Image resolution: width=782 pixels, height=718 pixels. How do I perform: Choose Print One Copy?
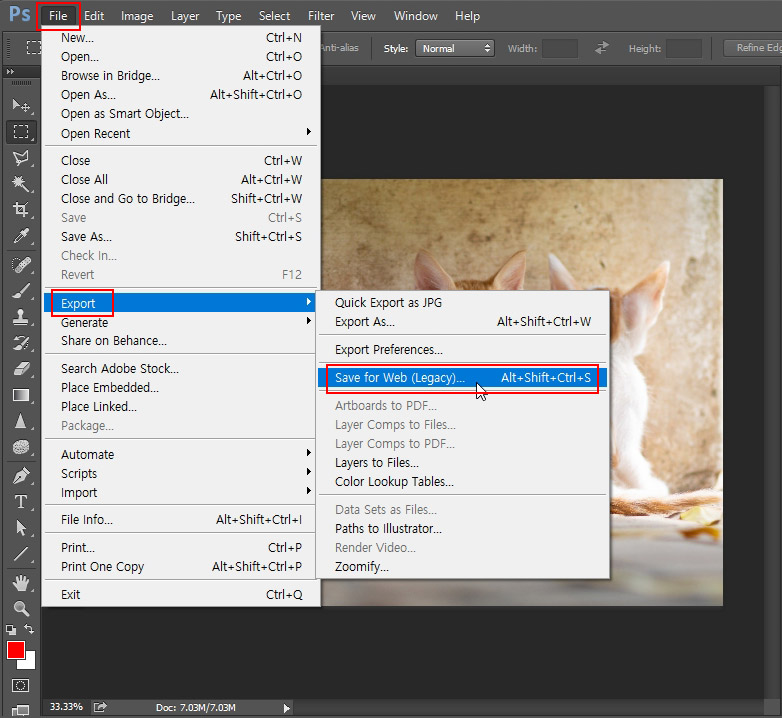pos(181,566)
